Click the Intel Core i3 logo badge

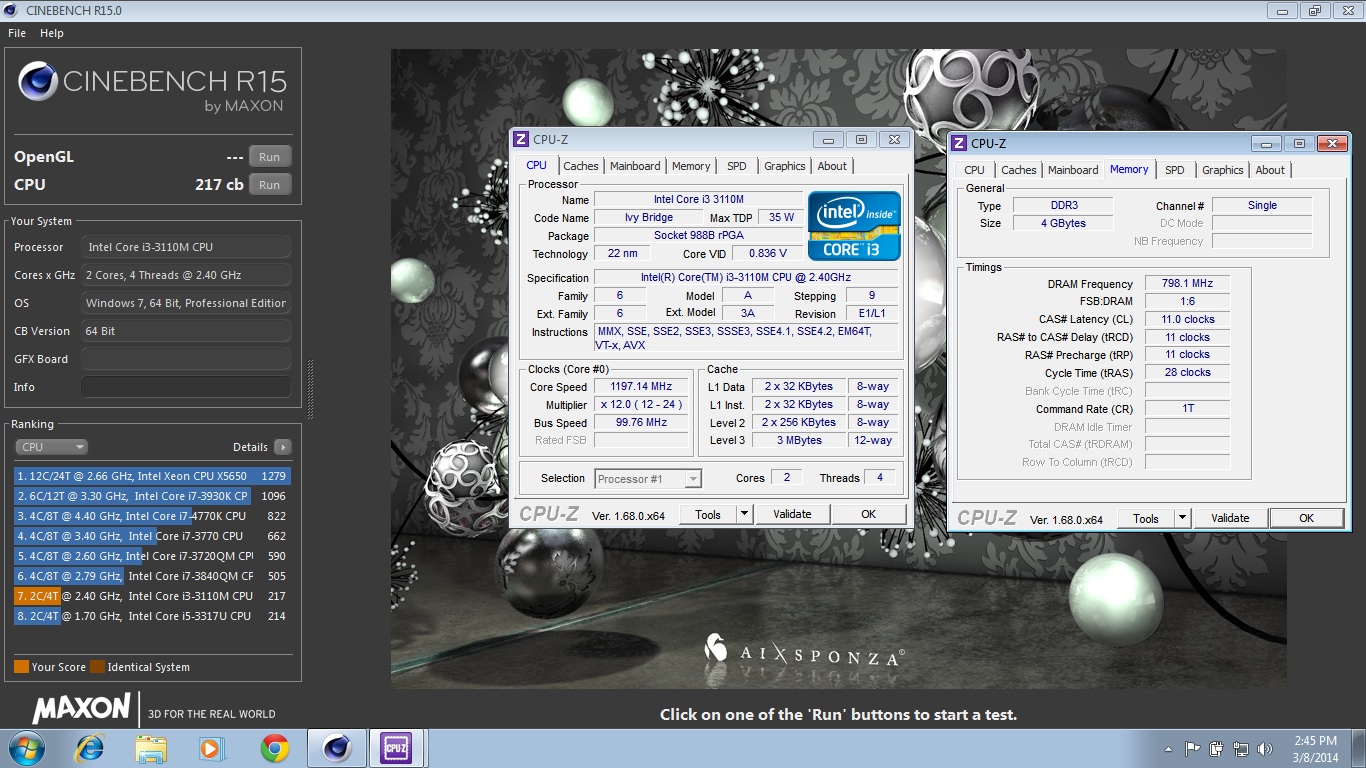(855, 226)
